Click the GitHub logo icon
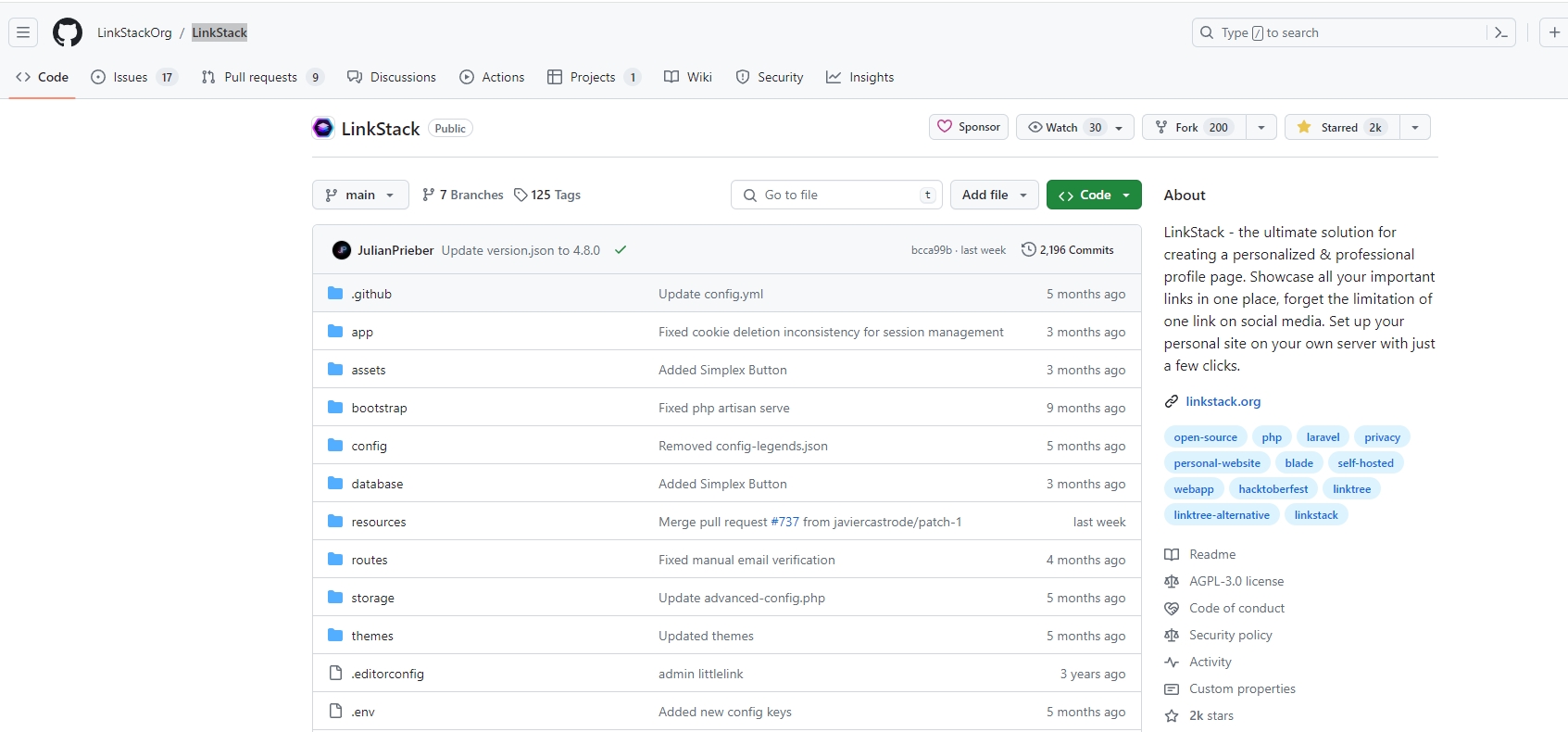Screen dimensions: 1568x732 coord(68,32)
